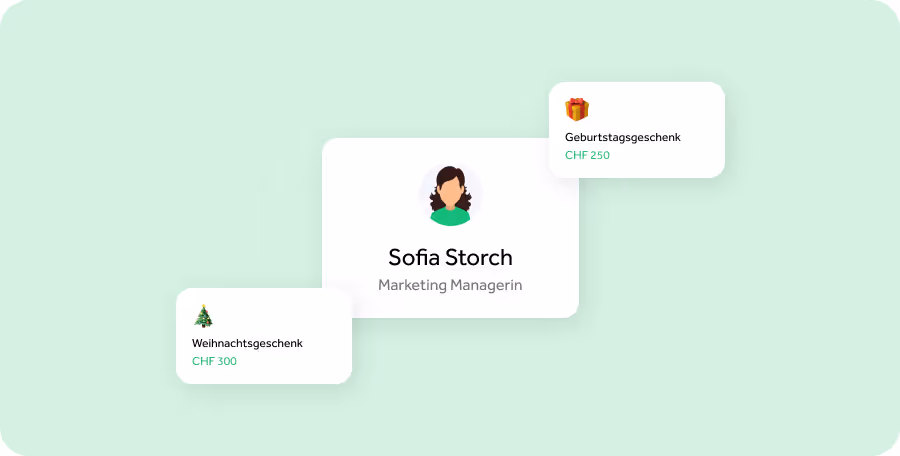This screenshot has height=456, width=900.
Task: Open the Geburtstagsgeschenk gift card
Action: click(x=637, y=130)
